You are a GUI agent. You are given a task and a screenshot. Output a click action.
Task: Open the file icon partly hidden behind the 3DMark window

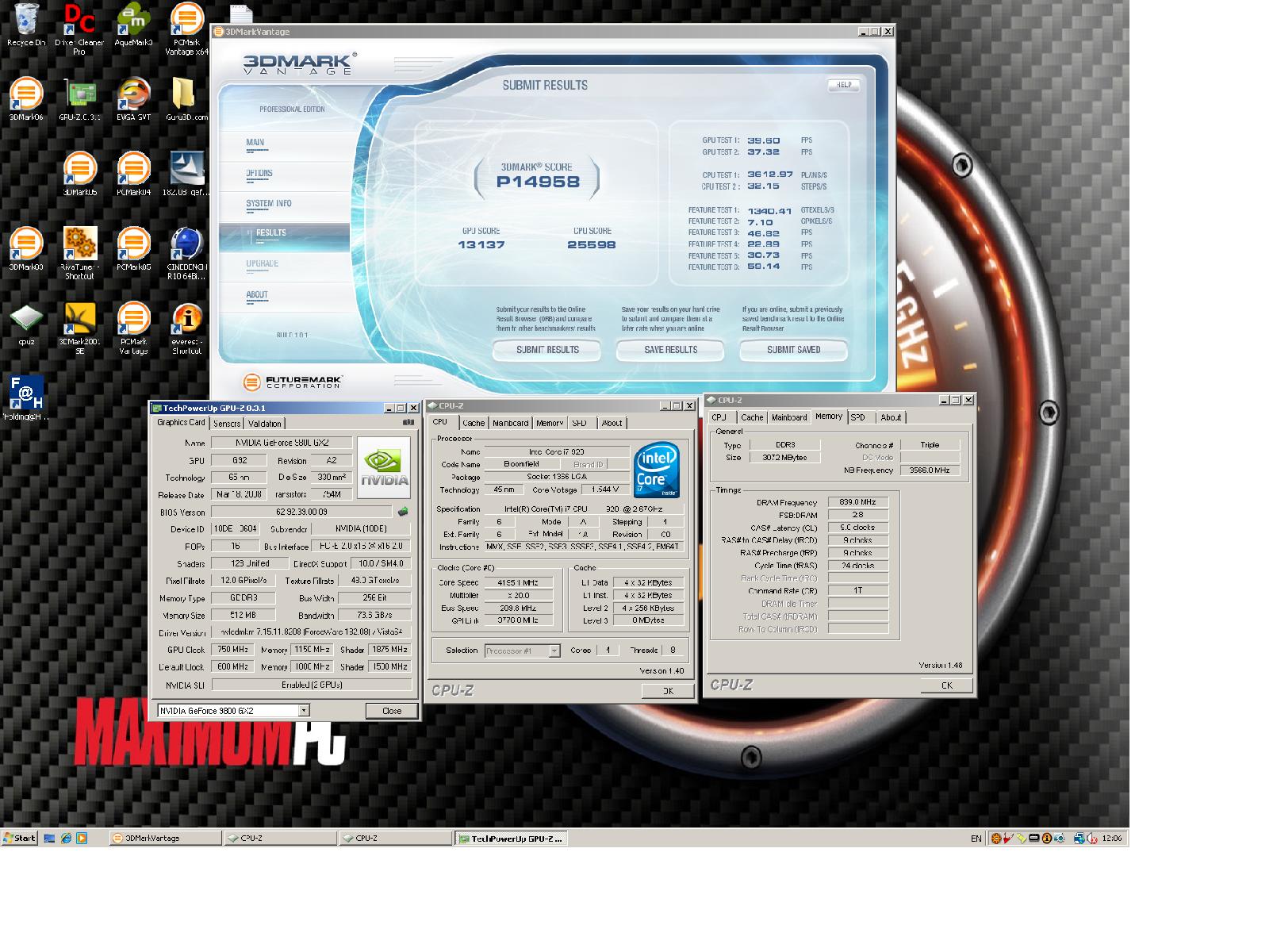tap(241, 13)
